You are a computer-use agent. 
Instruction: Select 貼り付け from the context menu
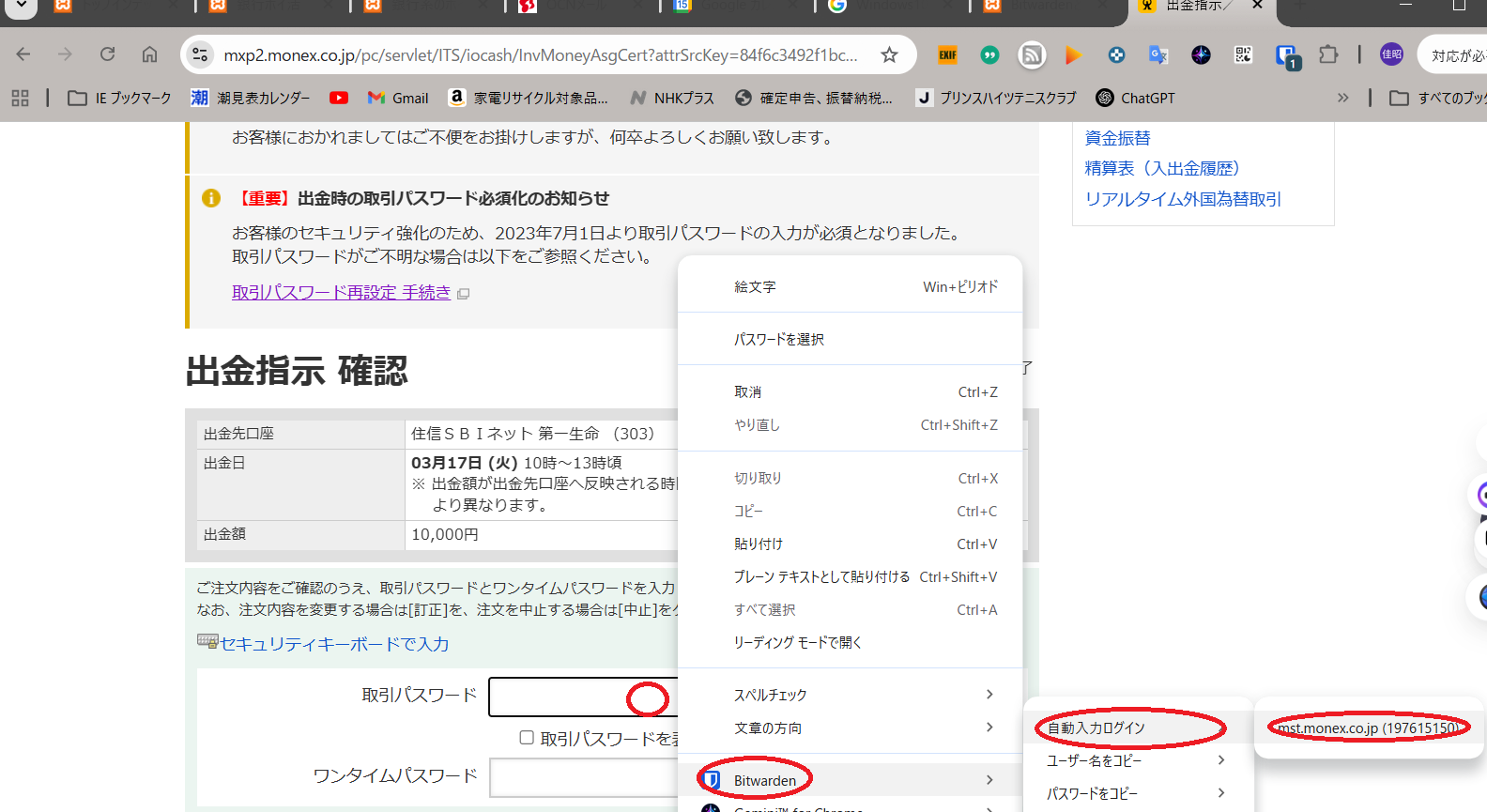759,544
